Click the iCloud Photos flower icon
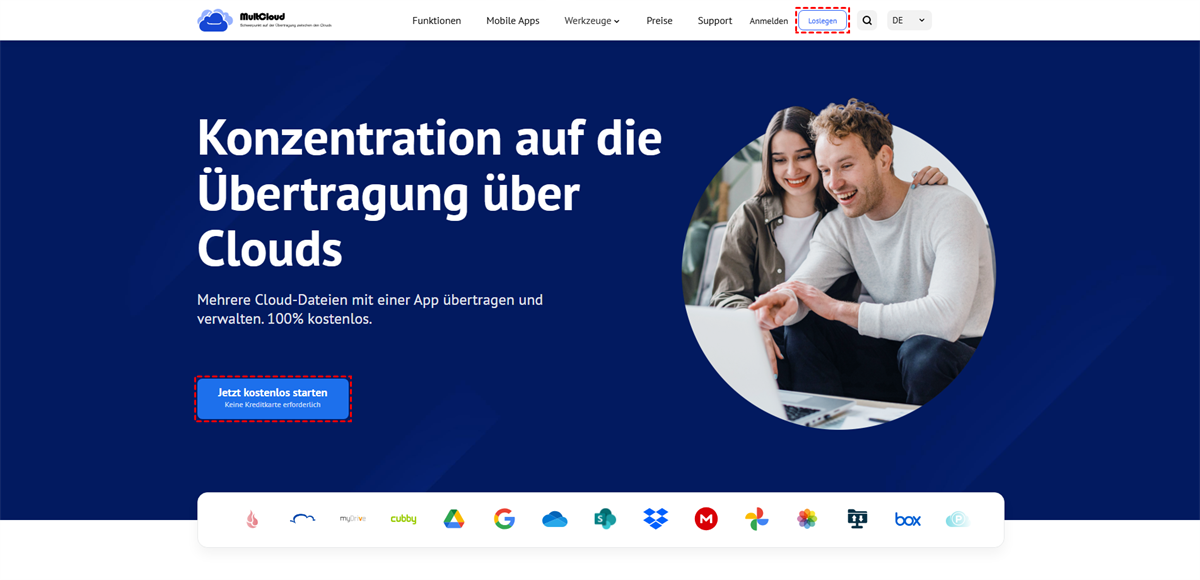This screenshot has height=580, width=1200. click(x=807, y=519)
